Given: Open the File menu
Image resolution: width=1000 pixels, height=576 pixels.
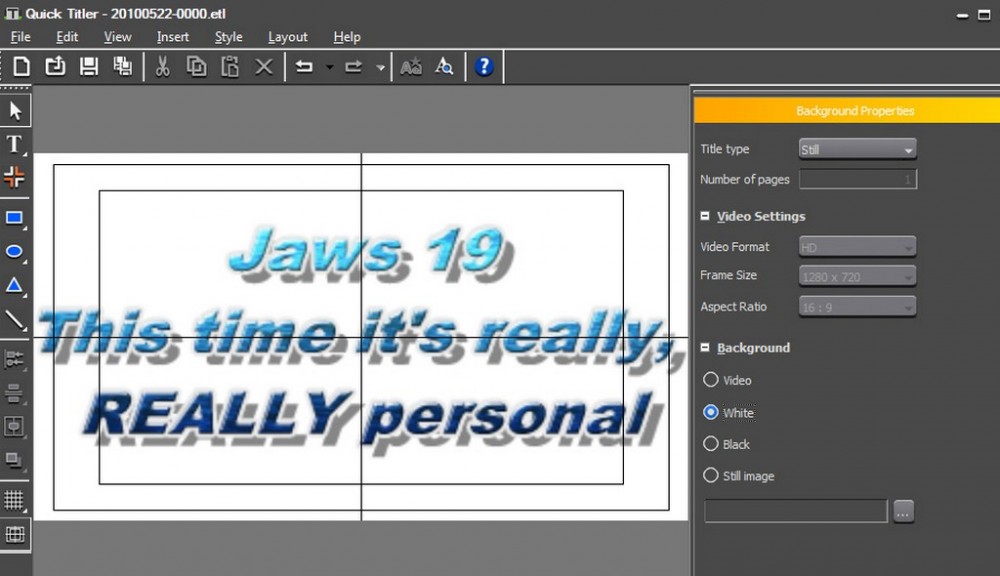Looking at the screenshot, I should 20,37.
